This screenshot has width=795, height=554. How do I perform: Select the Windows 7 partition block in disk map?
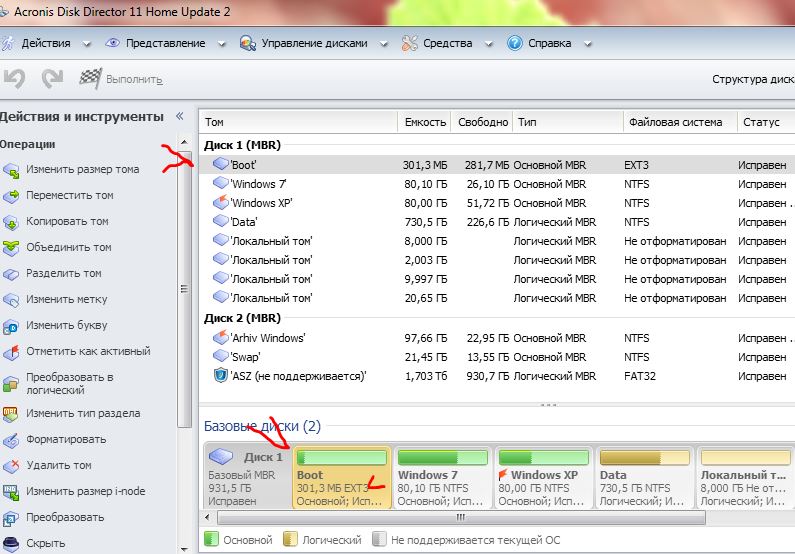point(442,477)
